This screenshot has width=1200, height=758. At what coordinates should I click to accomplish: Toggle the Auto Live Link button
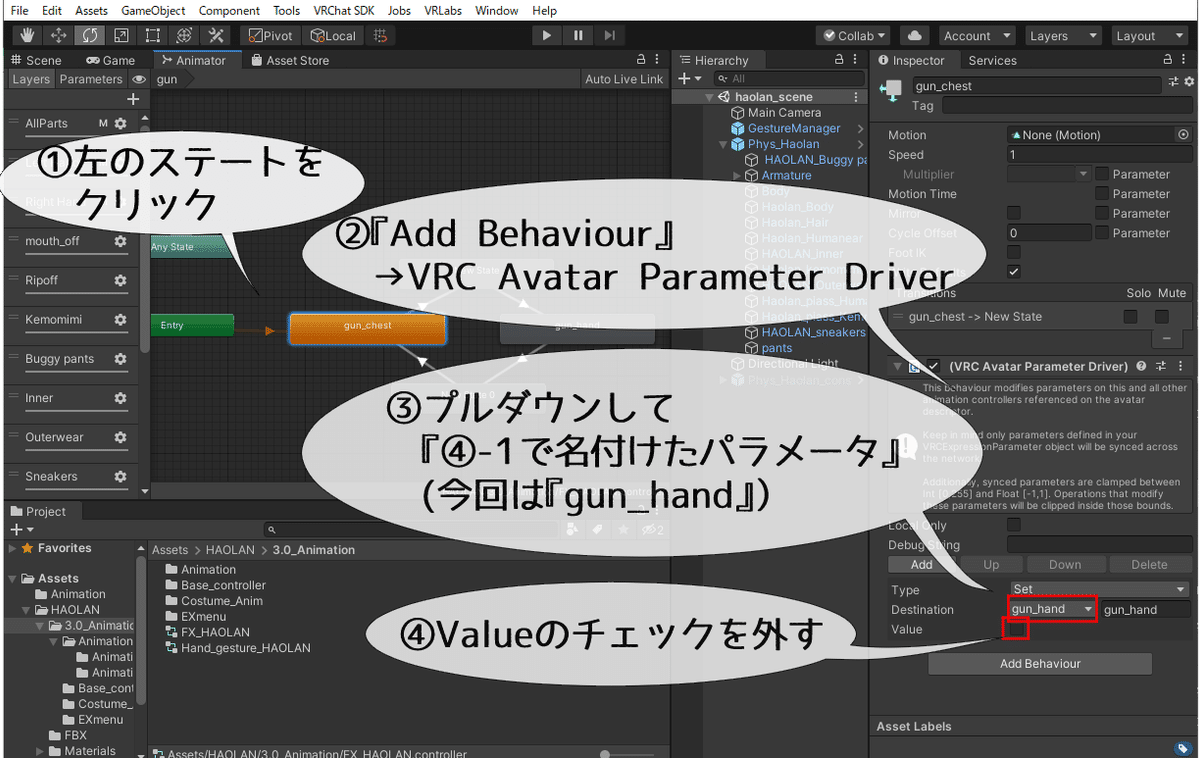624,79
